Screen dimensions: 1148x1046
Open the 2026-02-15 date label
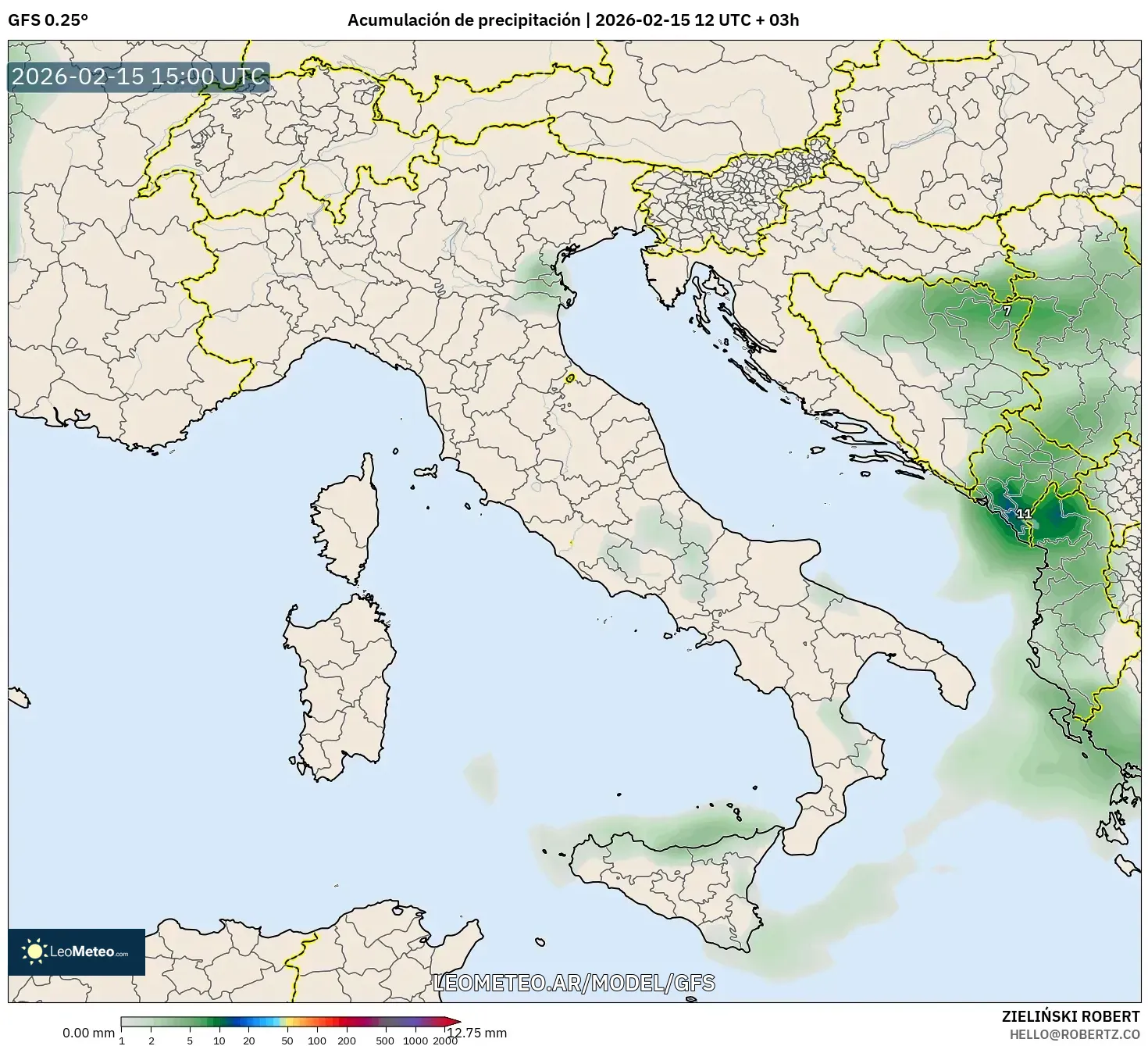[x=642, y=21]
